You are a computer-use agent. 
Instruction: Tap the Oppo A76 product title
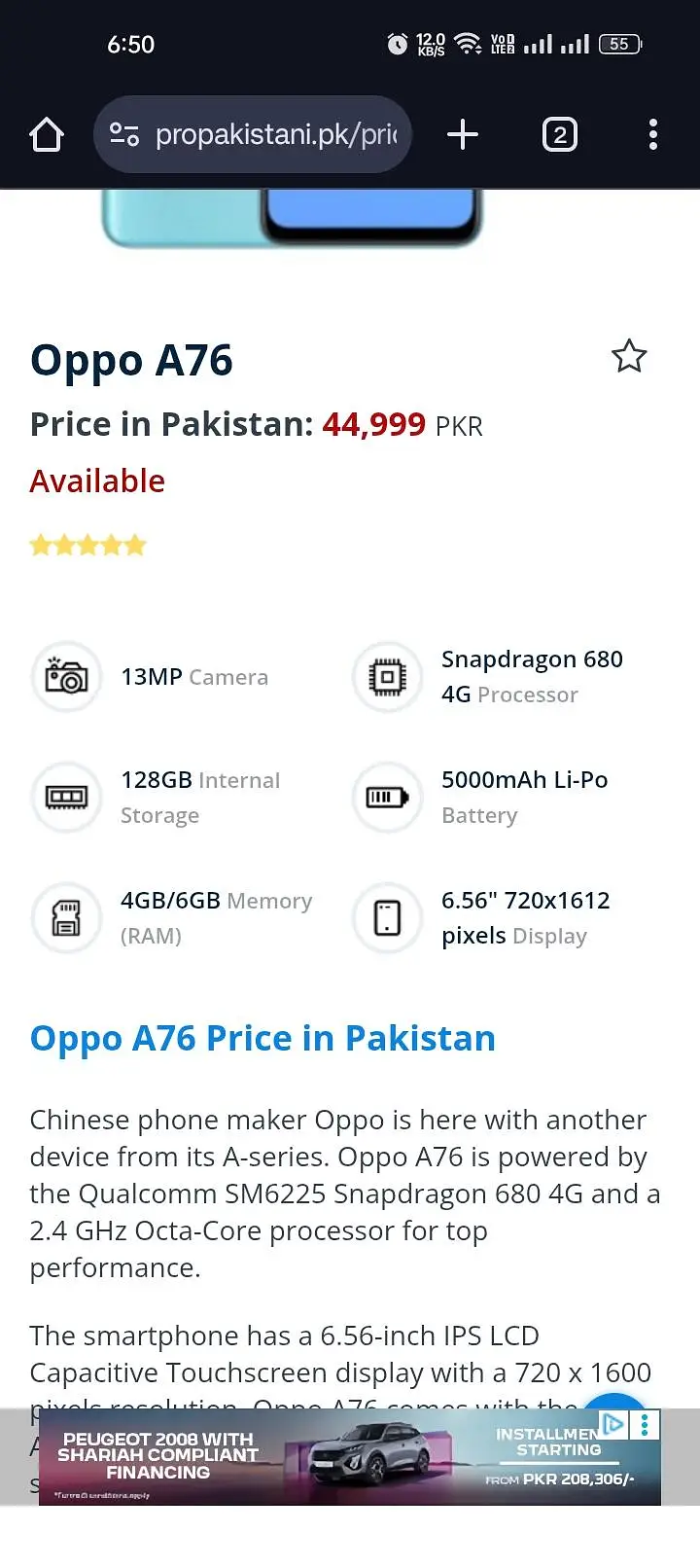coord(131,361)
